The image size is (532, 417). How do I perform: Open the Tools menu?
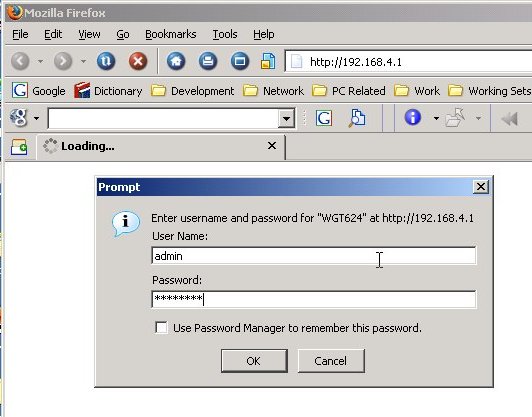(x=225, y=34)
